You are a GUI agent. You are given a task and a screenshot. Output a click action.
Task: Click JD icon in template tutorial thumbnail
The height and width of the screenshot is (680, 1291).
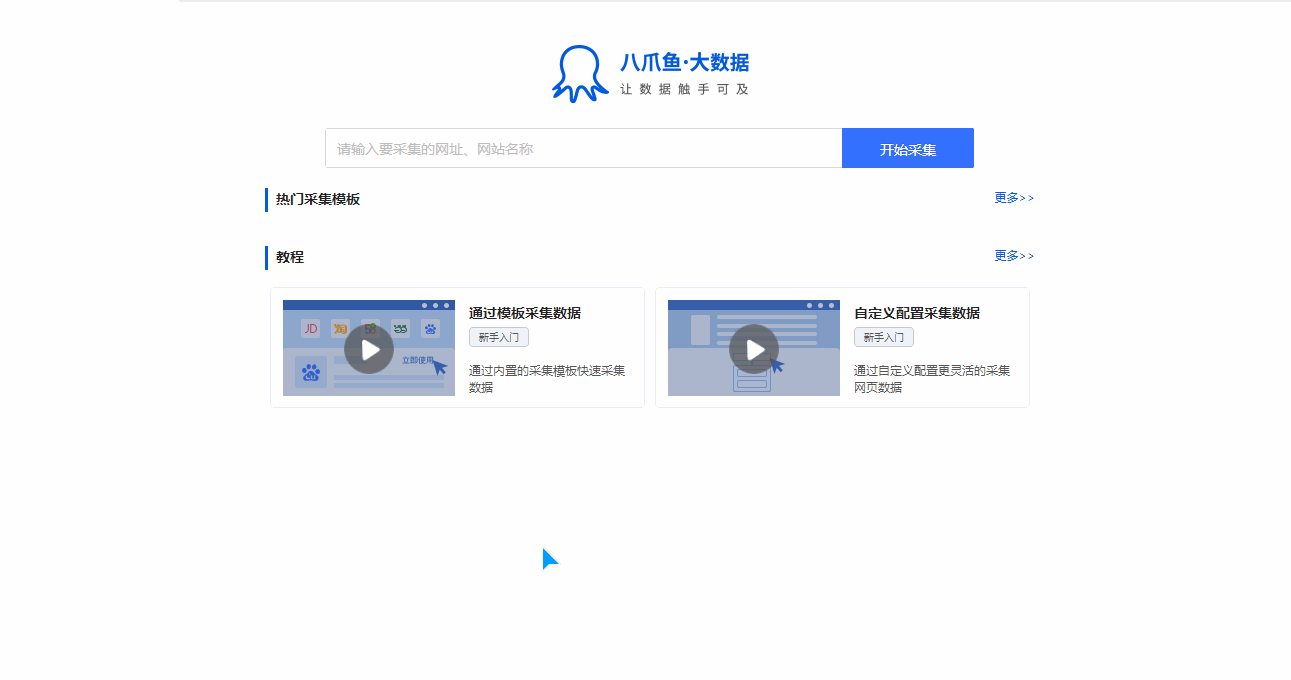point(311,328)
